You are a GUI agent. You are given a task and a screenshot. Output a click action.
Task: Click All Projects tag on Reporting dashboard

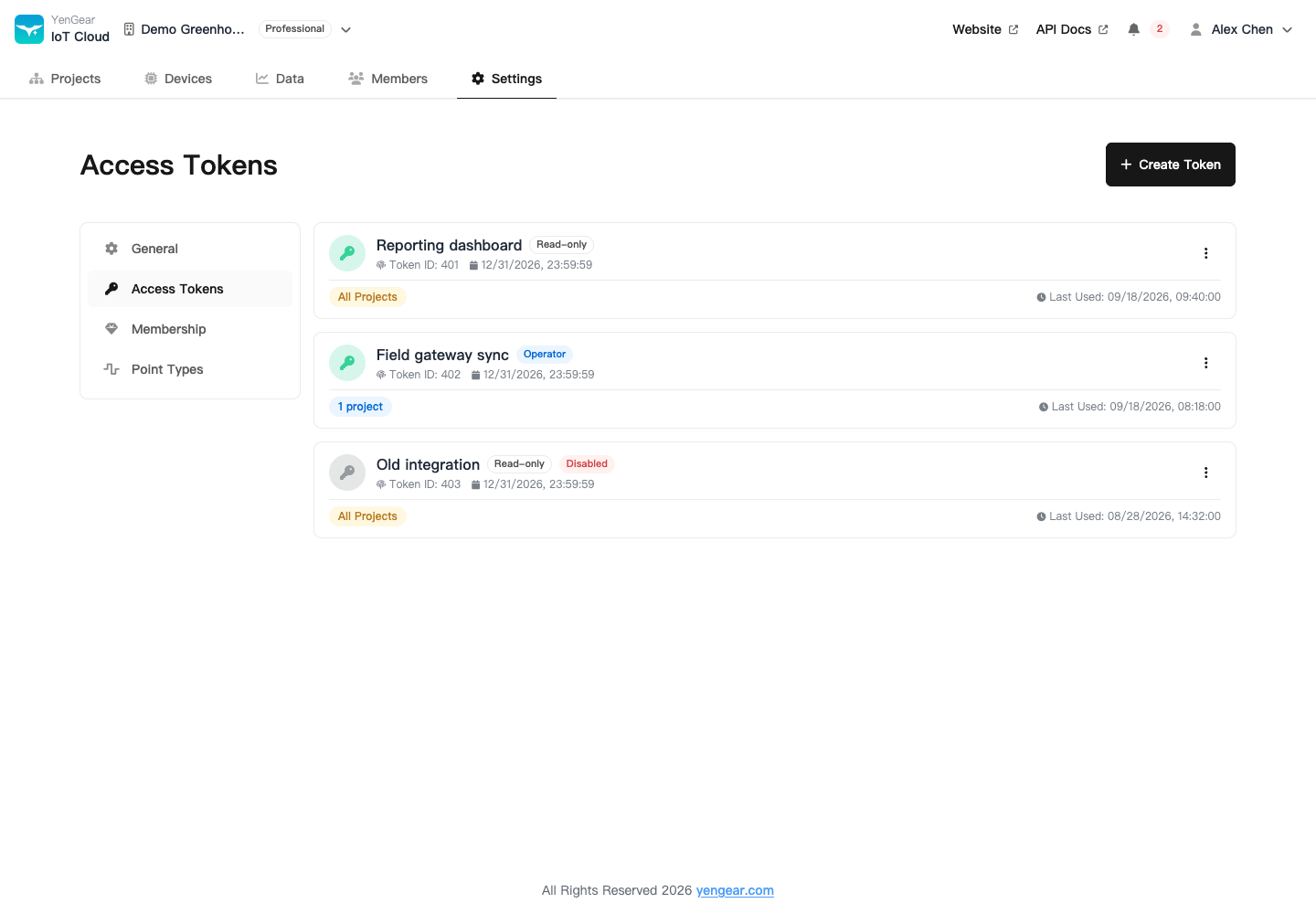367,297
